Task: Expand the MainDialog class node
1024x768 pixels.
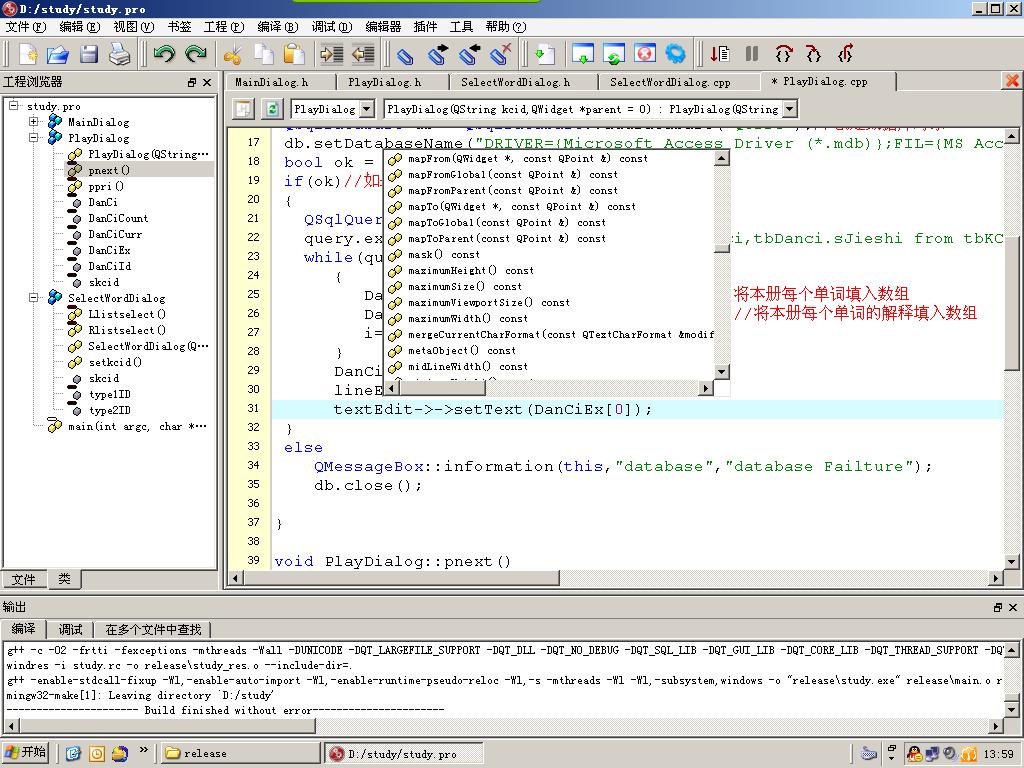Action: coord(34,121)
